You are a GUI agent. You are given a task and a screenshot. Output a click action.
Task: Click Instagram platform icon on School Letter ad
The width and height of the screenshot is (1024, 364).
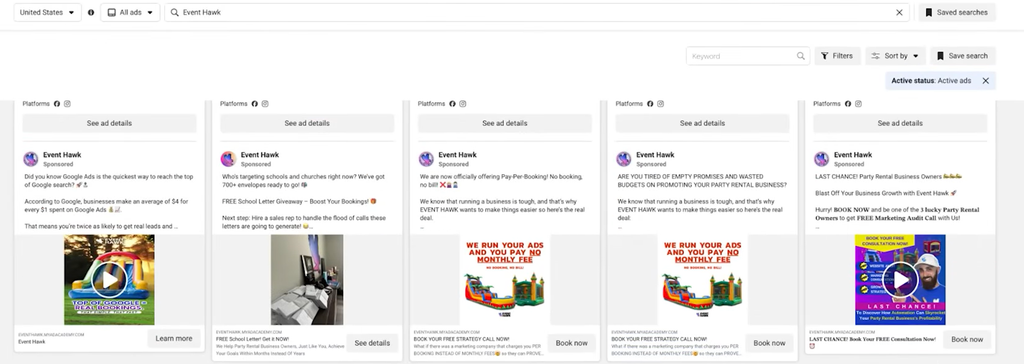265,104
